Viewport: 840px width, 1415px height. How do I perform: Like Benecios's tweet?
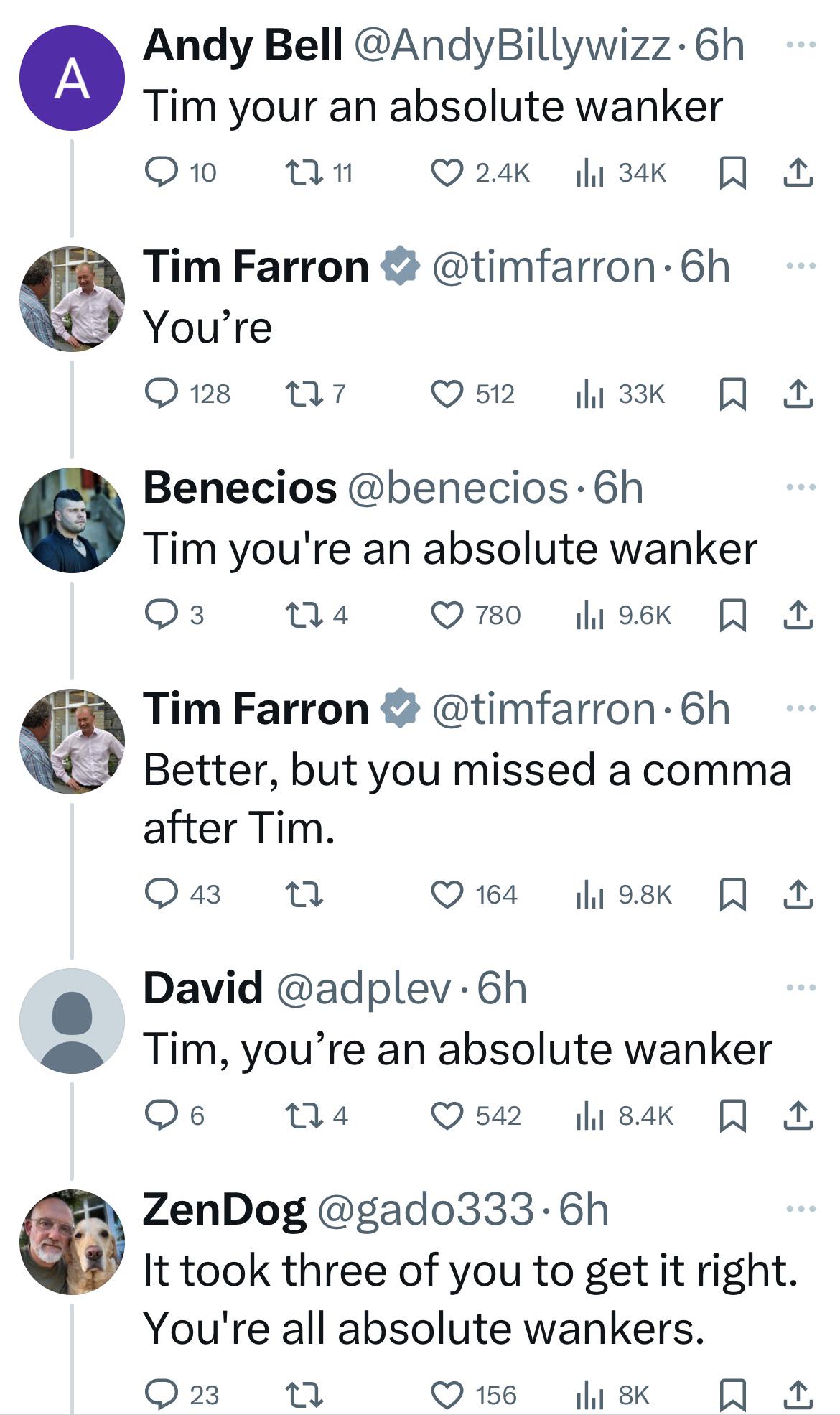[447, 615]
